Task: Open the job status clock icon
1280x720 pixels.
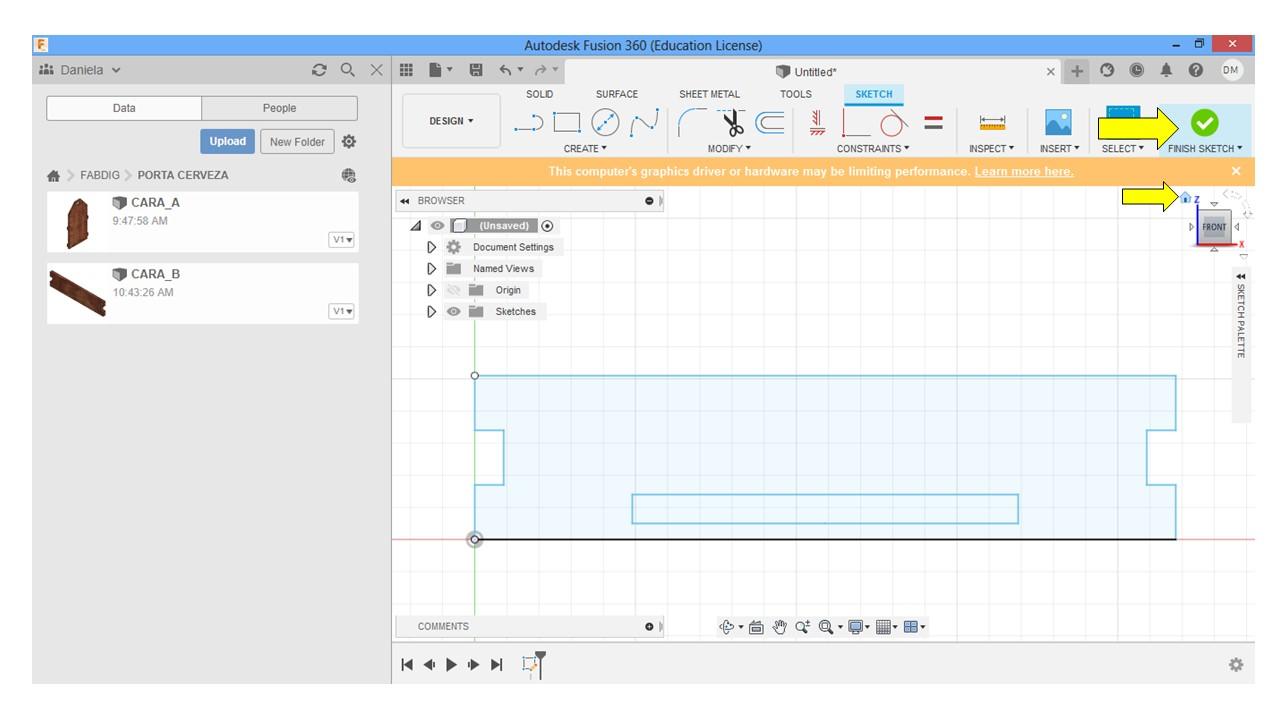Action: pyautogui.click(x=1137, y=70)
